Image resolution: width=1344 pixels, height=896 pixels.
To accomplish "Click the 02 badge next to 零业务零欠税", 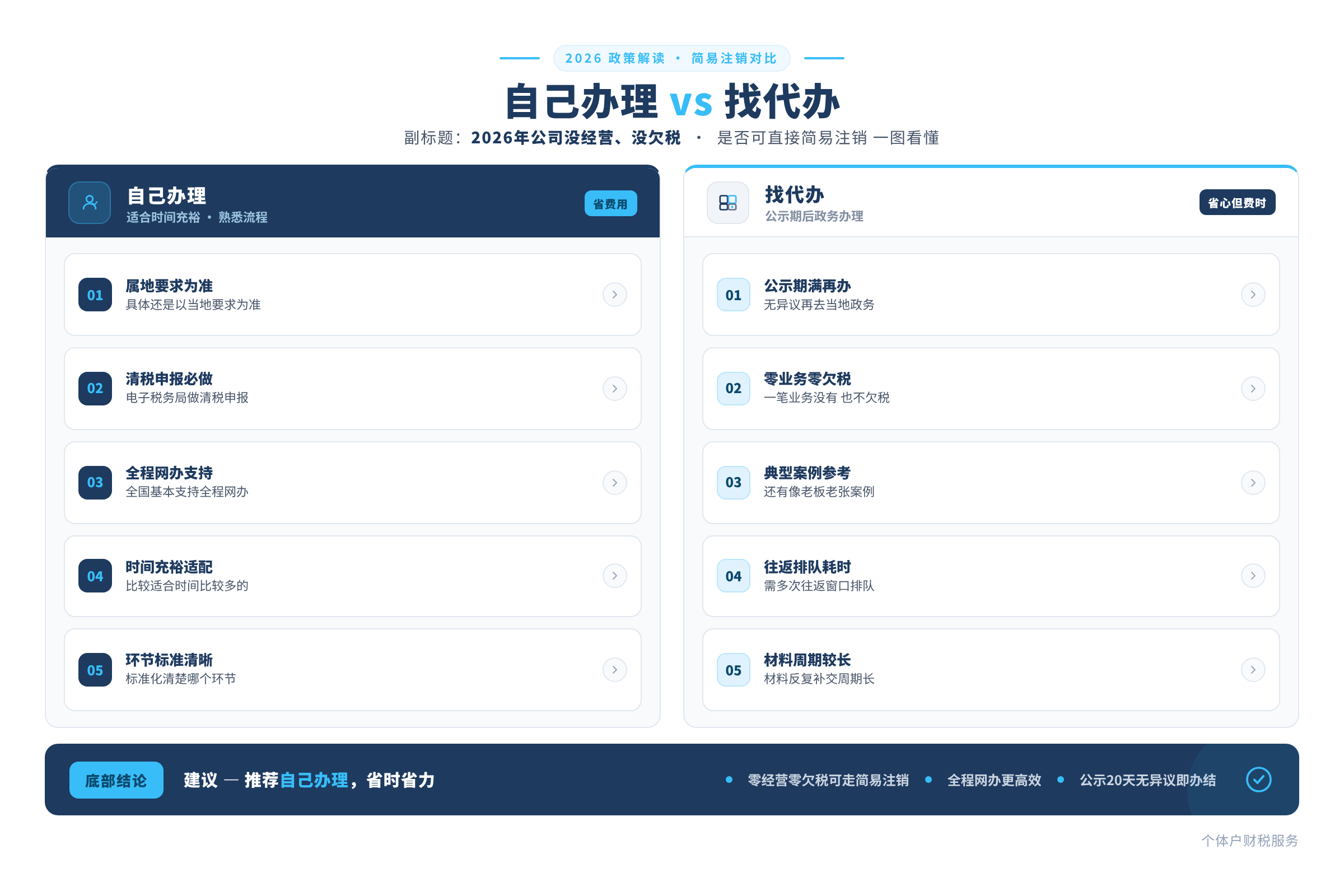I will (734, 389).
